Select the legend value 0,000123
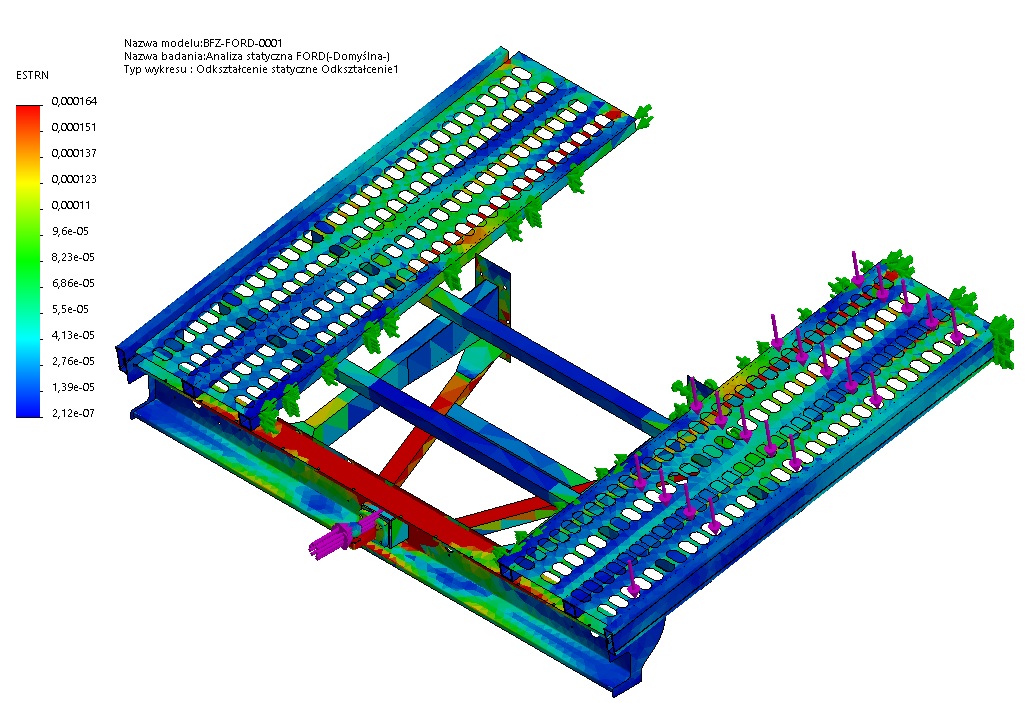Image resolution: width=1026 pixels, height=703 pixels. pyautogui.click(x=74, y=179)
